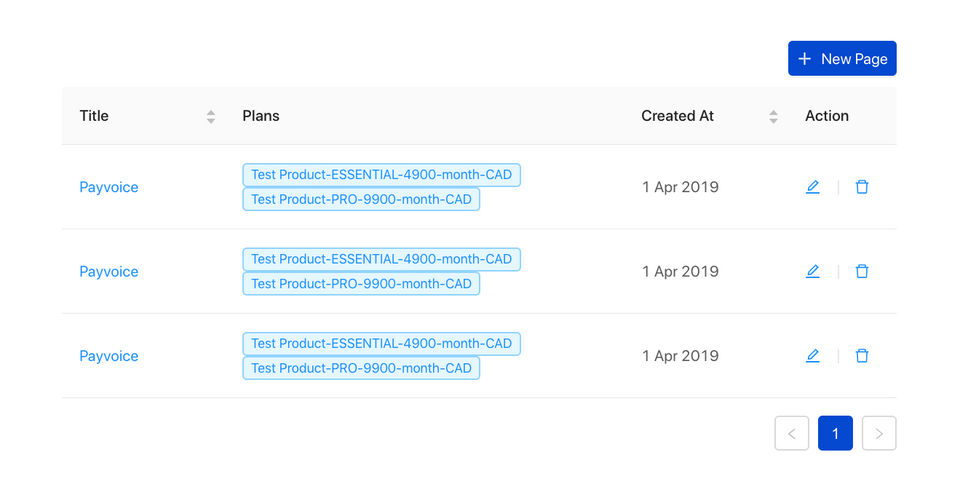Click the Plans column header
The width and height of the screenshot is (960, 495).
click(x=261, y=116)
